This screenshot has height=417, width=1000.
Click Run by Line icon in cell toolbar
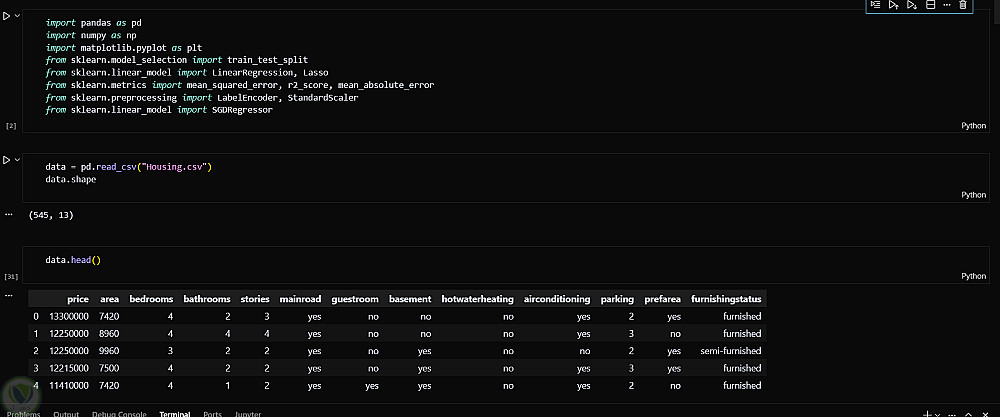click(x=875, y=6)
